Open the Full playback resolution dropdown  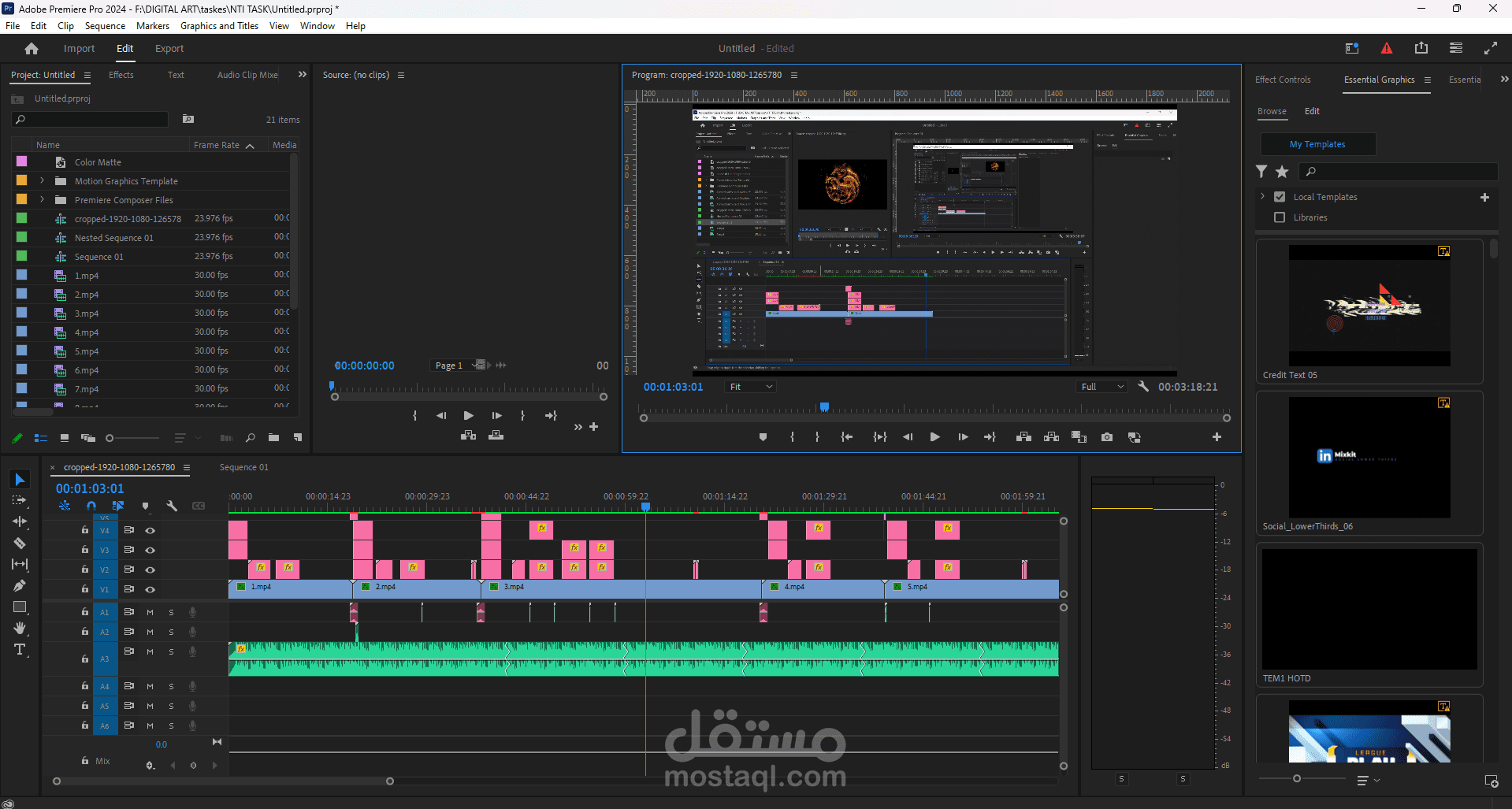pos(1102,387)
